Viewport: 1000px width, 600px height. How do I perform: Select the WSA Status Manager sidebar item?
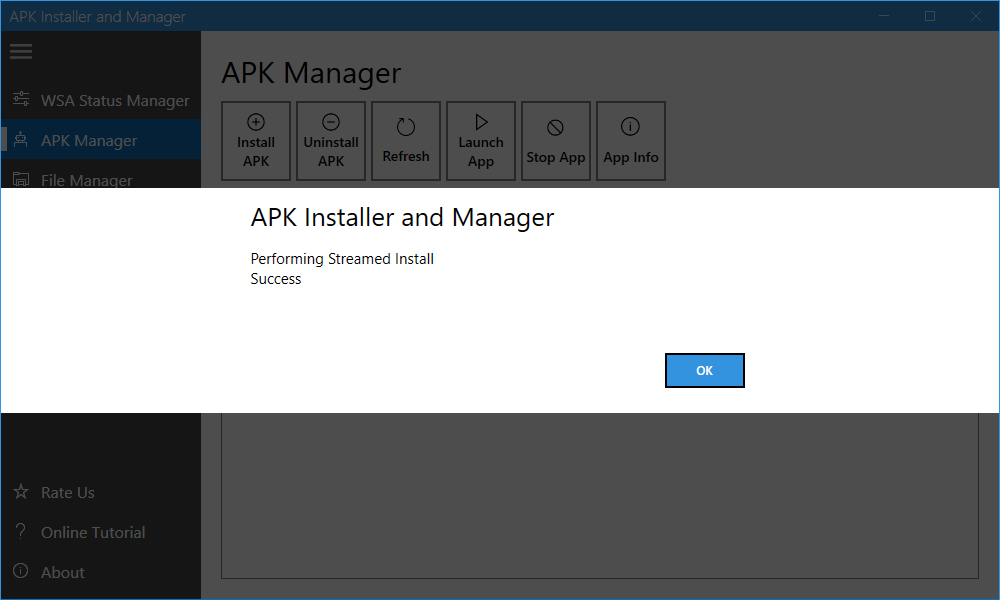point(114,101)
